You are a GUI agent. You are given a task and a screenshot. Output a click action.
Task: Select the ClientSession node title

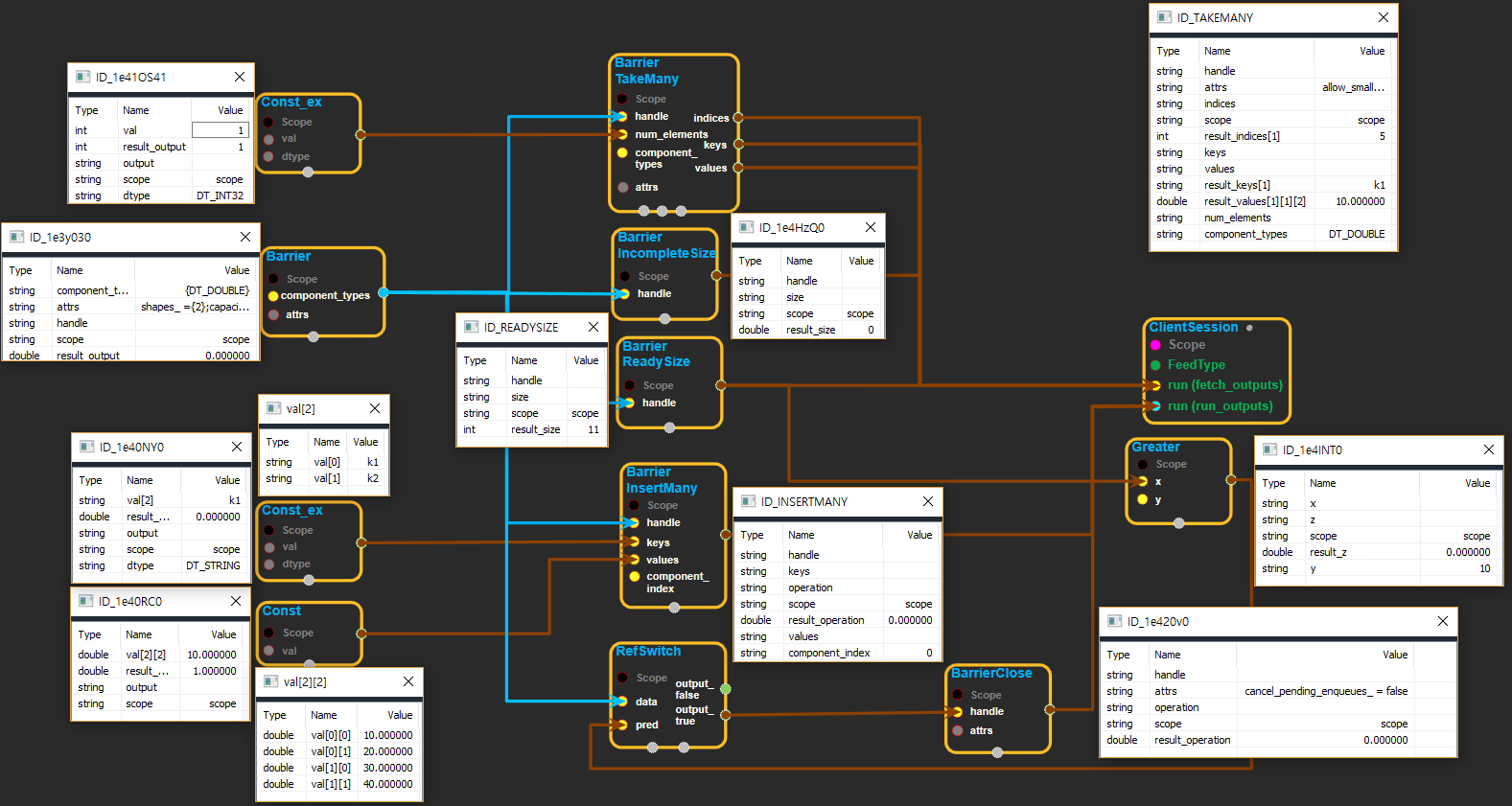click(1193, 327)
